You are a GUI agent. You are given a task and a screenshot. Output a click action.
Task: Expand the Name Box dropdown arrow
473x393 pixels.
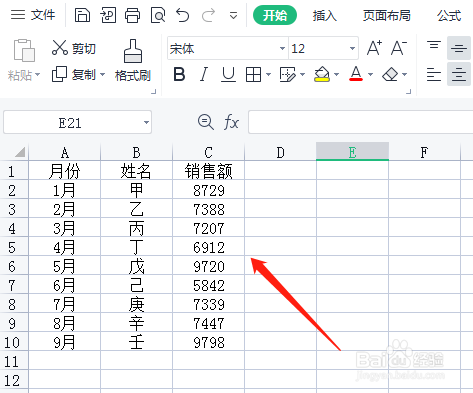click(146, 123)
